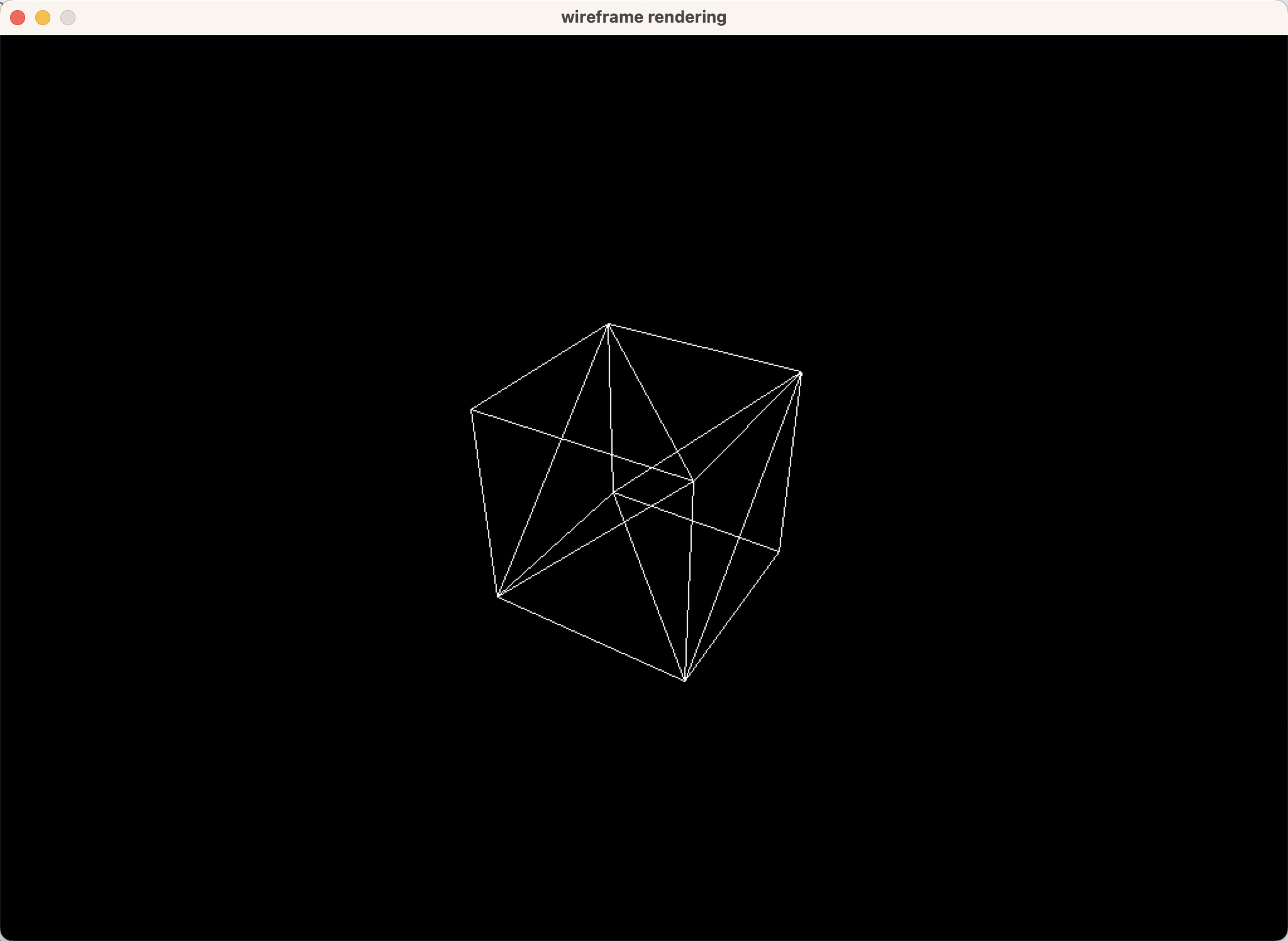Select the lower-left outer vertex of cube
This screenshot has width=1288, height=941.
click(x=498, y=596)
